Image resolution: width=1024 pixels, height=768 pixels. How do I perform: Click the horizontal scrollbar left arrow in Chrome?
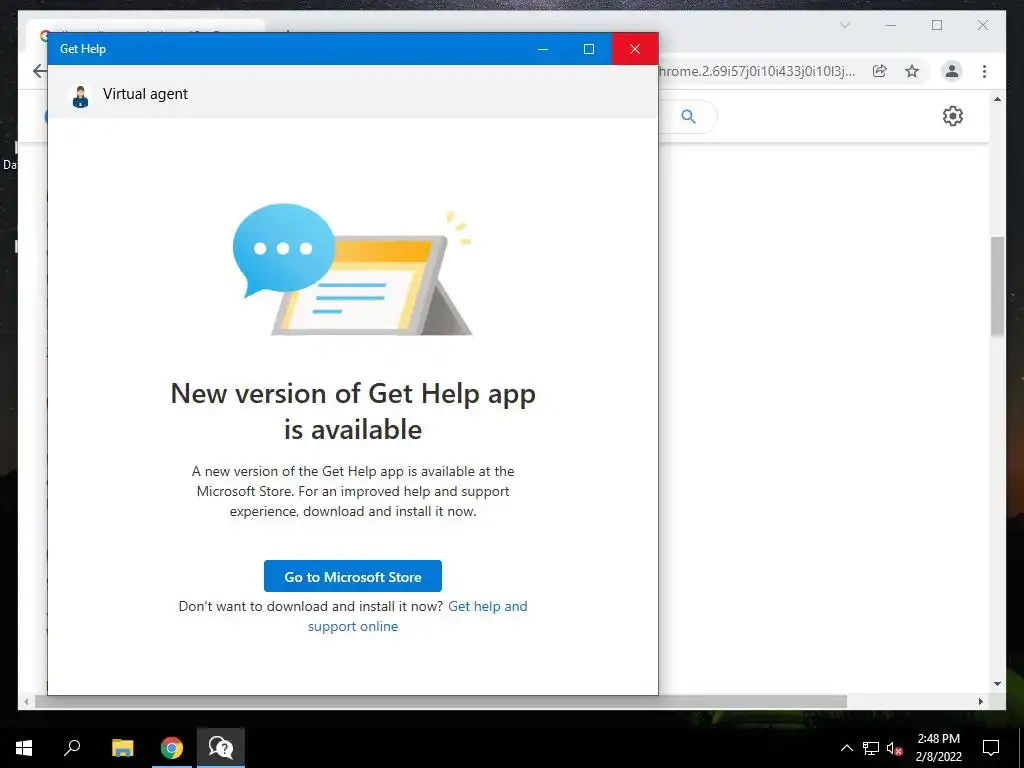pos(26,701)
